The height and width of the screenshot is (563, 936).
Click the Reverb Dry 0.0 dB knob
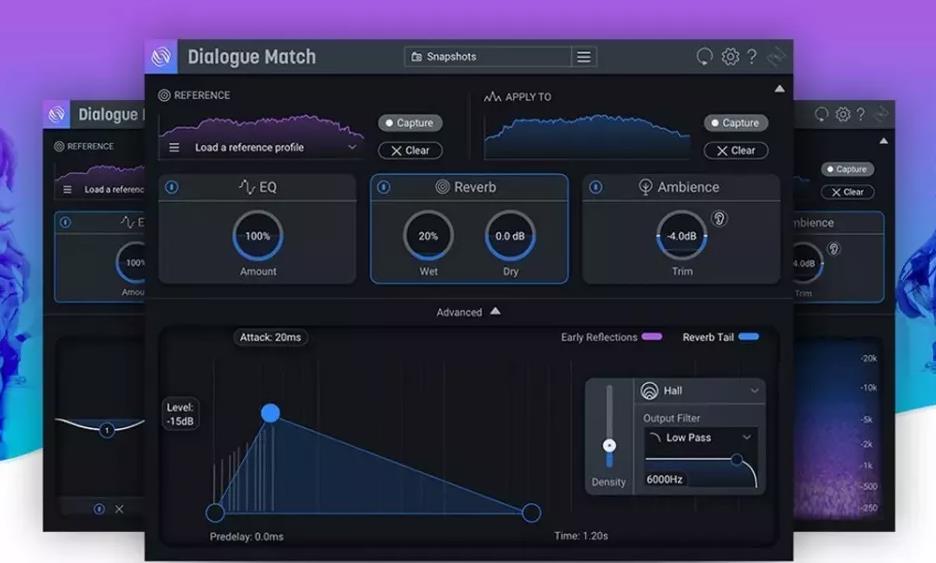point(510,236)
